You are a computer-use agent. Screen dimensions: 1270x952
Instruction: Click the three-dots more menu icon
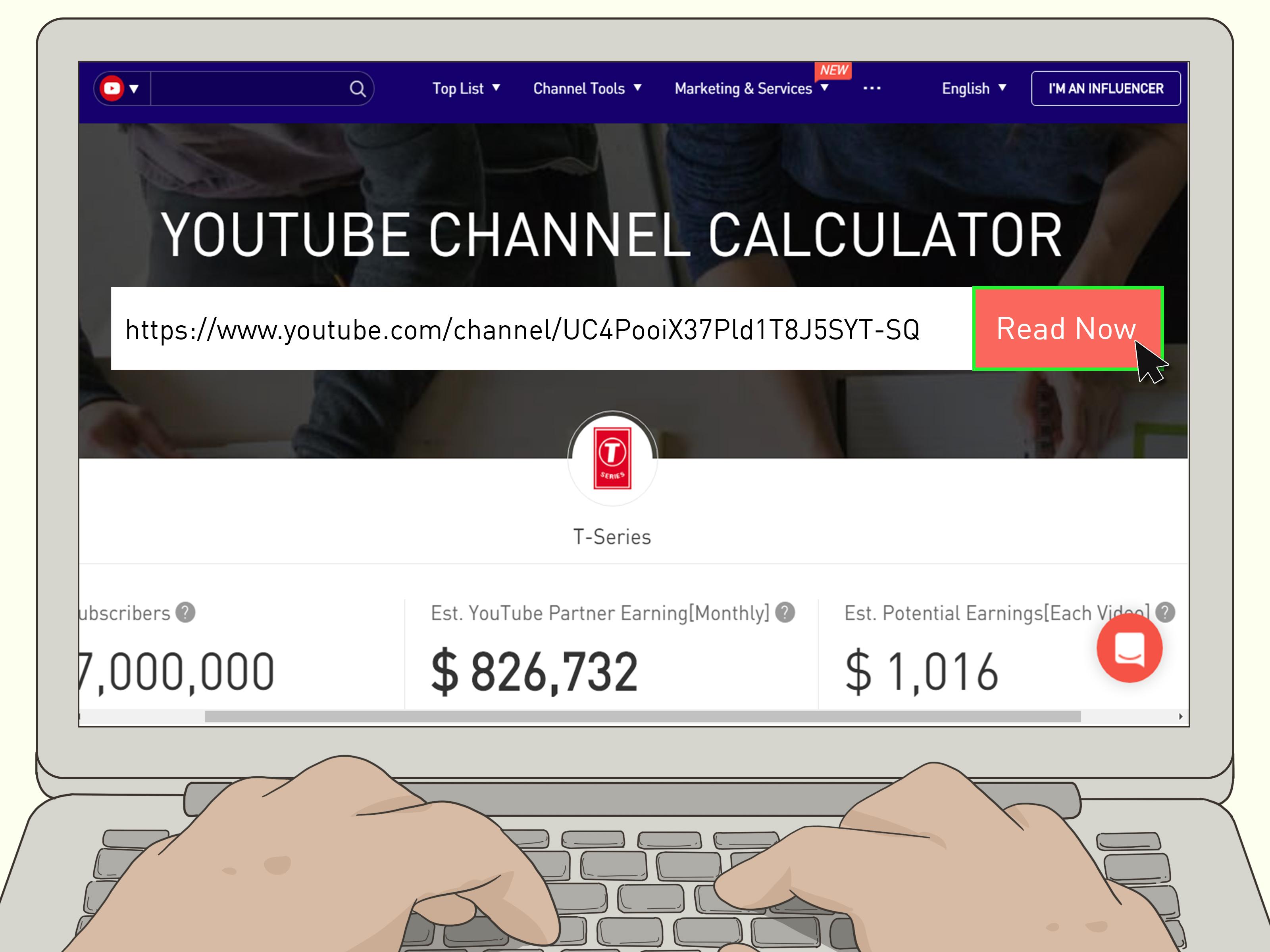(872, 88)
